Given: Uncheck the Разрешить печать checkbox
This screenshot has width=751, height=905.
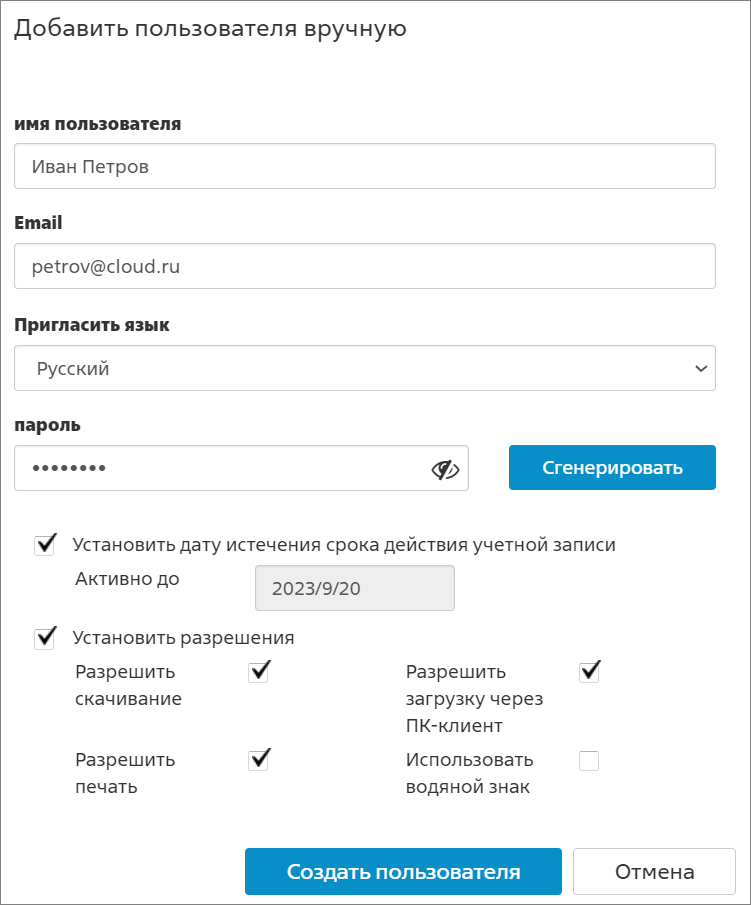Looking at the screenshot, I should point(259,760).
